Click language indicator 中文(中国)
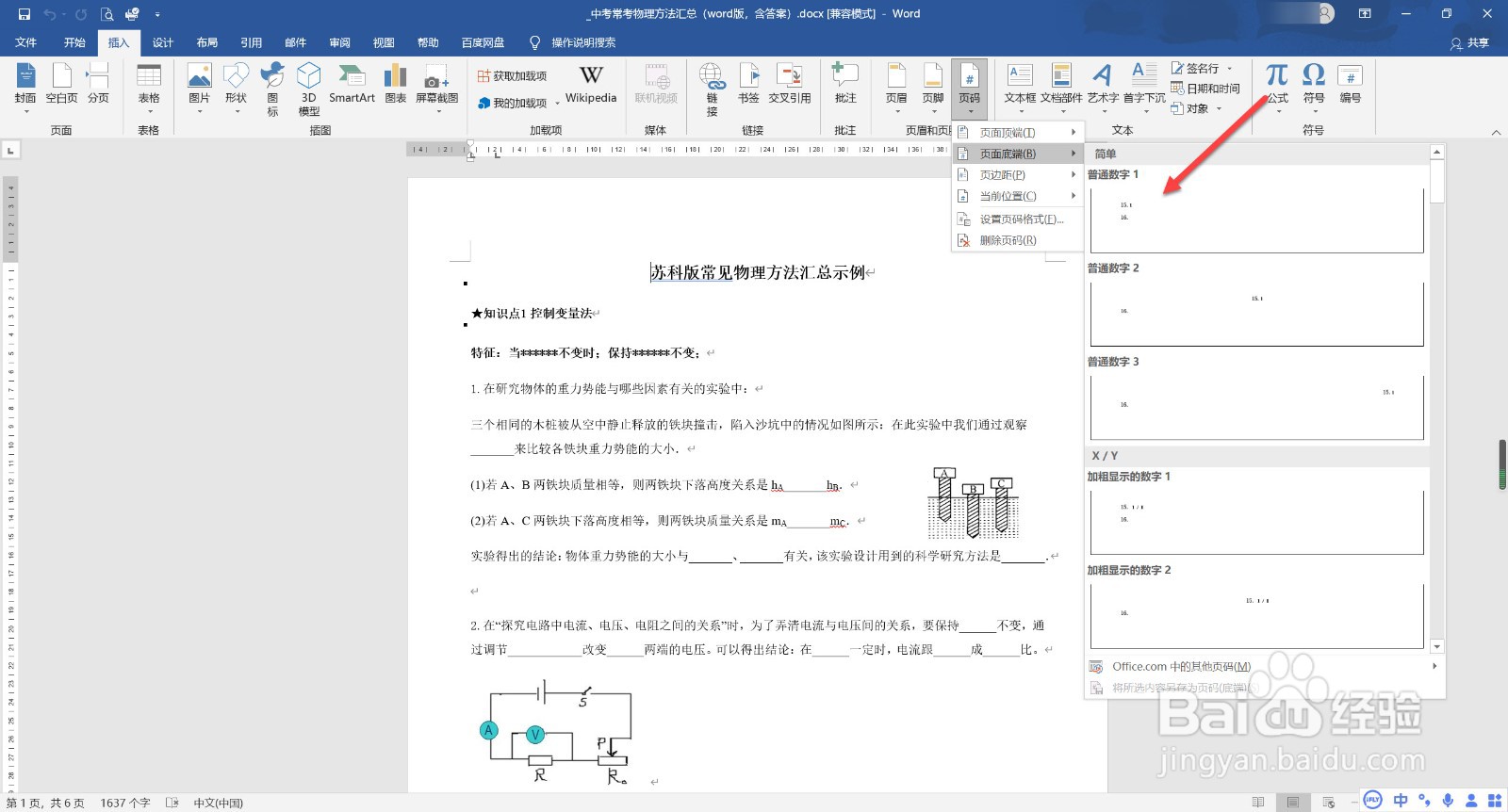Viewport: 1508px width, 812px height. click(218, 804)
